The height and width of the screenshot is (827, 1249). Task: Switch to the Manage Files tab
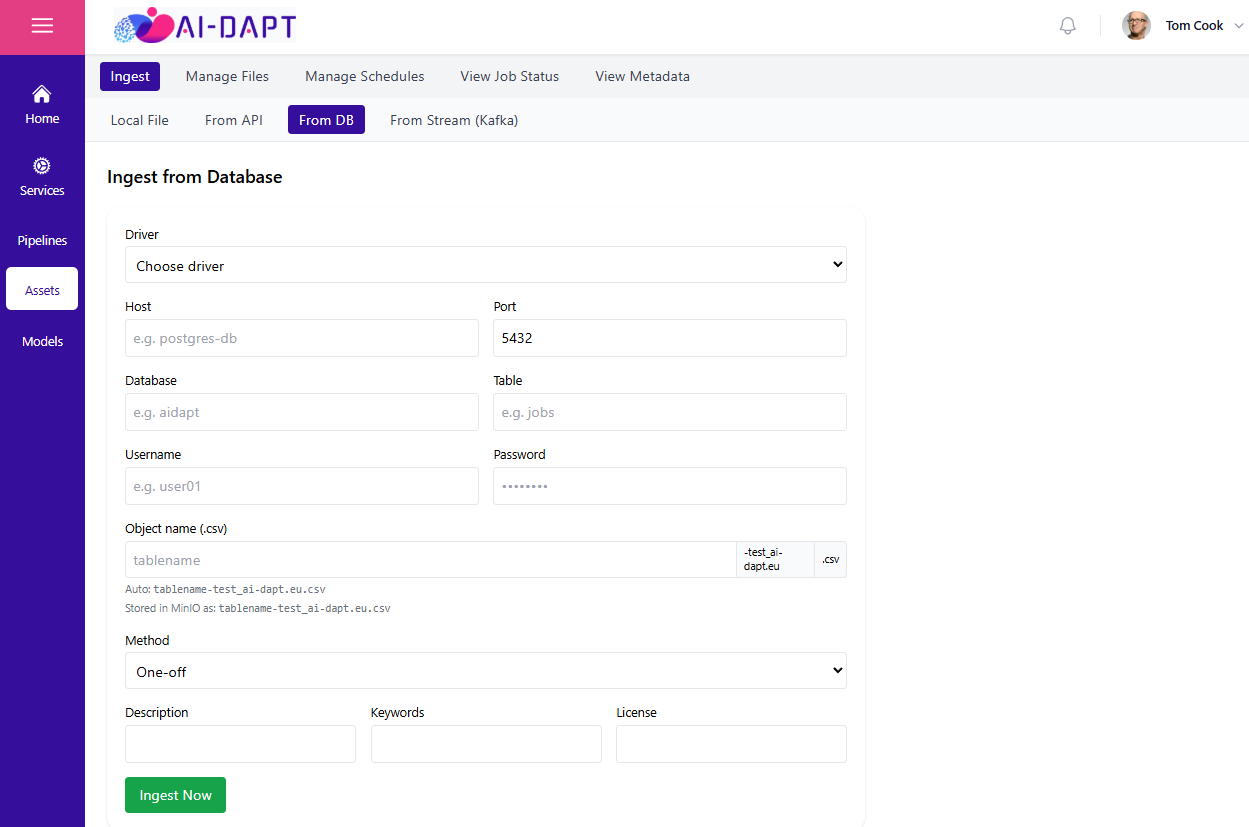[x=227, y=76]
